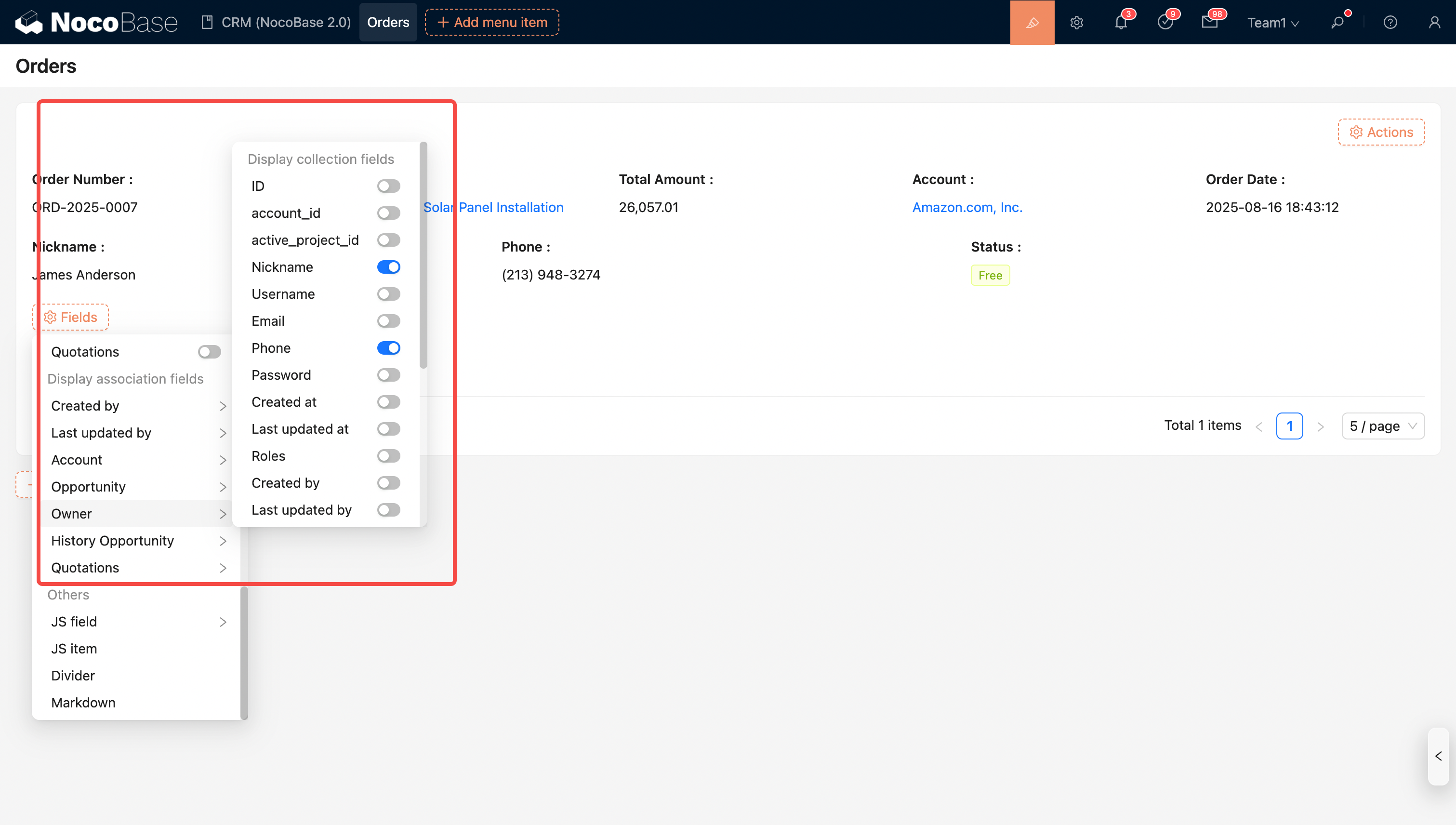Open the tasks checkmark icon with badge
The image size is (1456, 825).
1165,23
